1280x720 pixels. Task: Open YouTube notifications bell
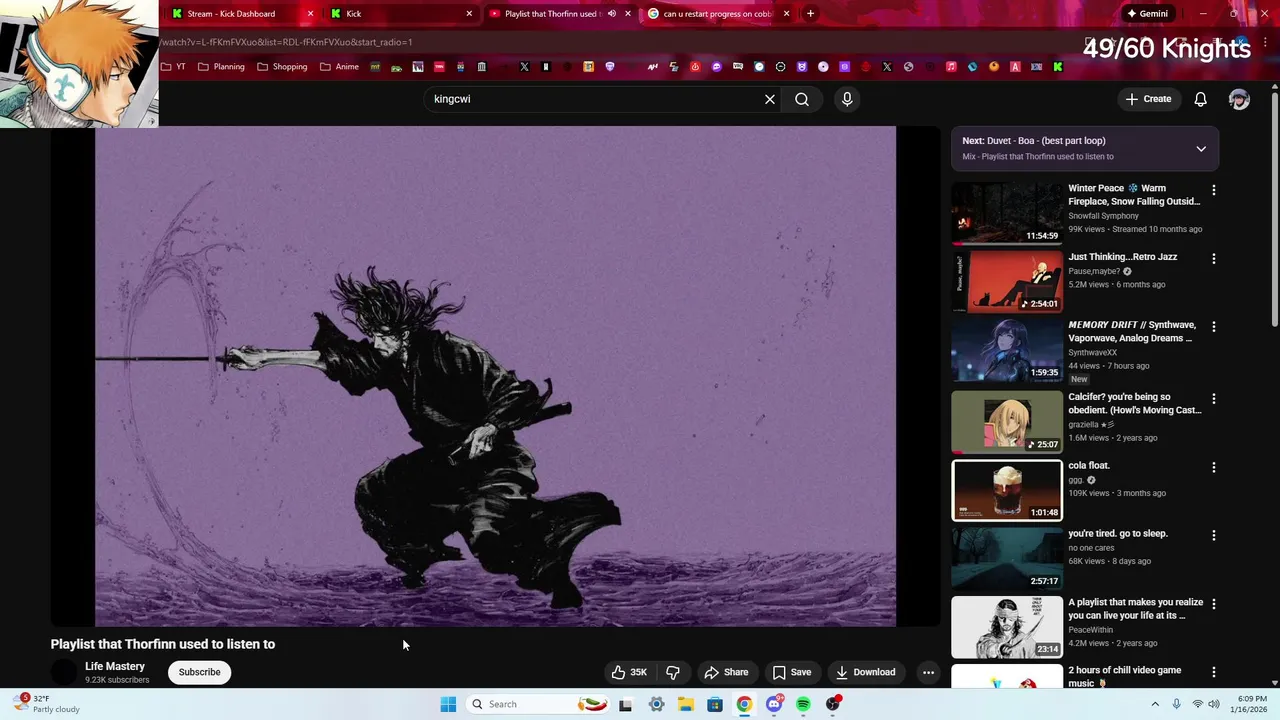[1201, 99]
